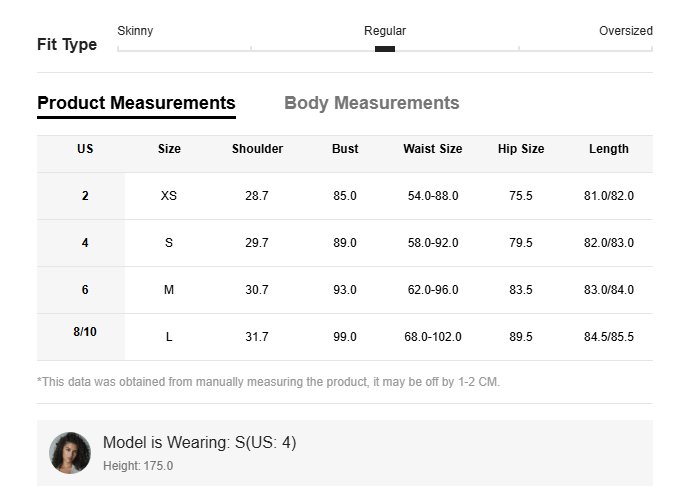Screen dimensions: 680x499
Task: Click the Model is Wearing S(US: 4) text
Action: click(x=199, y=442)
